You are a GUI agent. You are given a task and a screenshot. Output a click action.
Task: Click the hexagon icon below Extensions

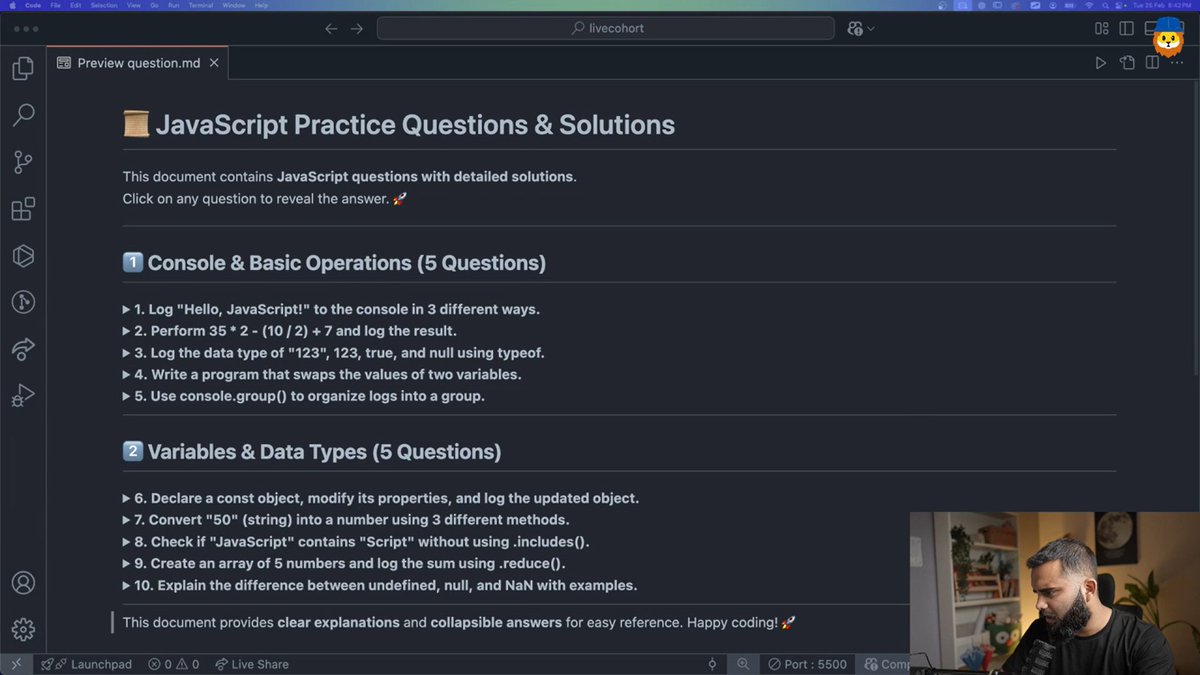click(23, 256)
